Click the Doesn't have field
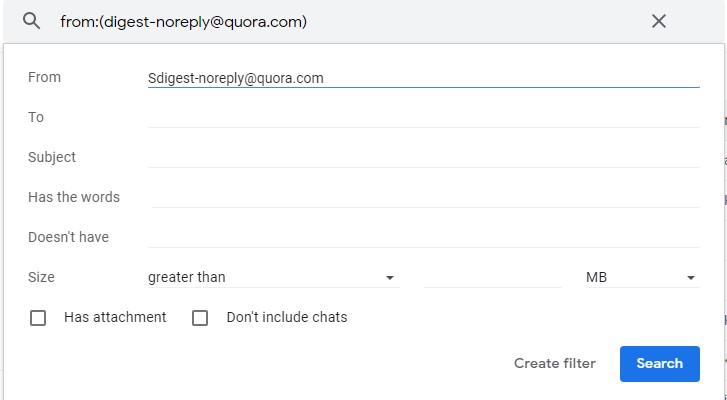This screenshot has height=400, width=727. click(423, 237)
